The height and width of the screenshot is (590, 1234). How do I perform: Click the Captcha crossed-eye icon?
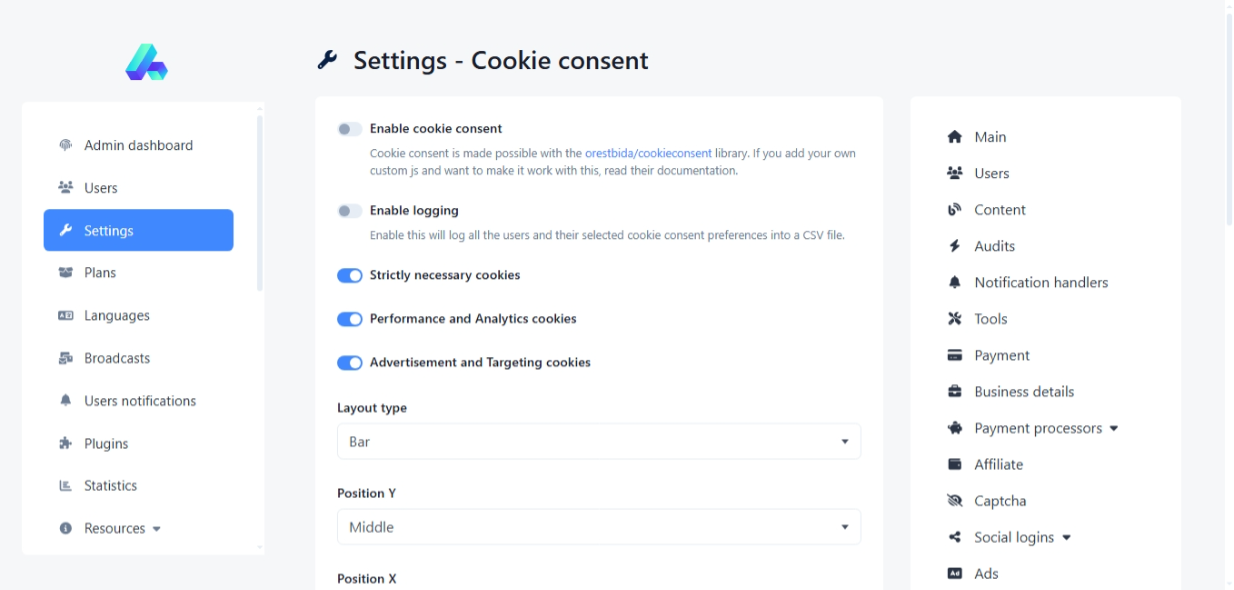954,501
